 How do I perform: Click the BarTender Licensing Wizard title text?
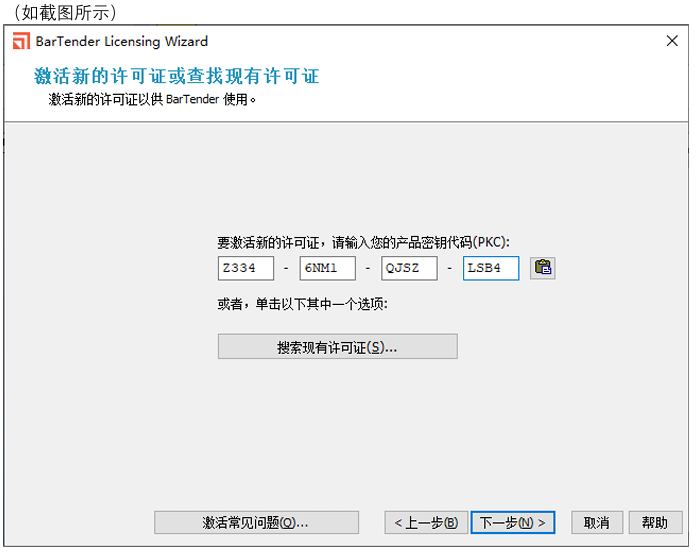tap(122, 41)
